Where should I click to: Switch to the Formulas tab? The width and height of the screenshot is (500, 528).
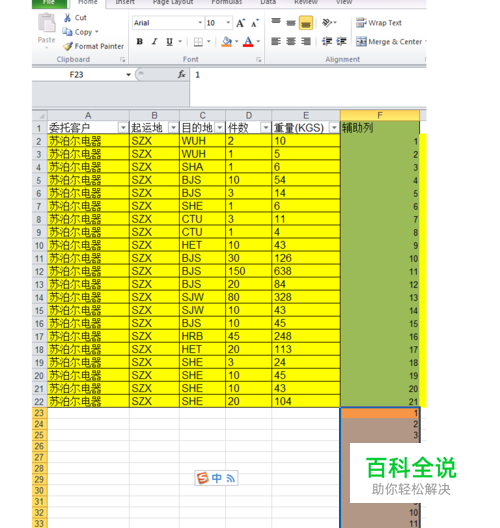pyautogui.click(x=227, y=3)
